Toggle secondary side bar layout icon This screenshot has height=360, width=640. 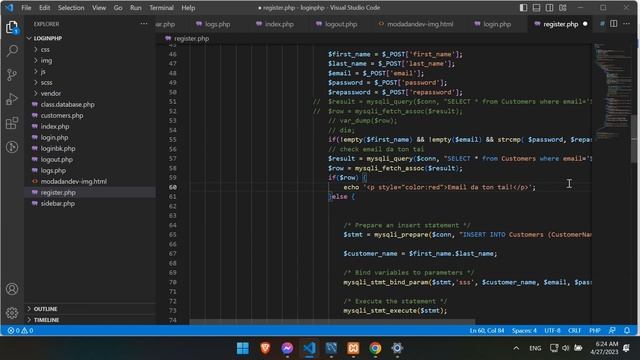click(549, 8)
